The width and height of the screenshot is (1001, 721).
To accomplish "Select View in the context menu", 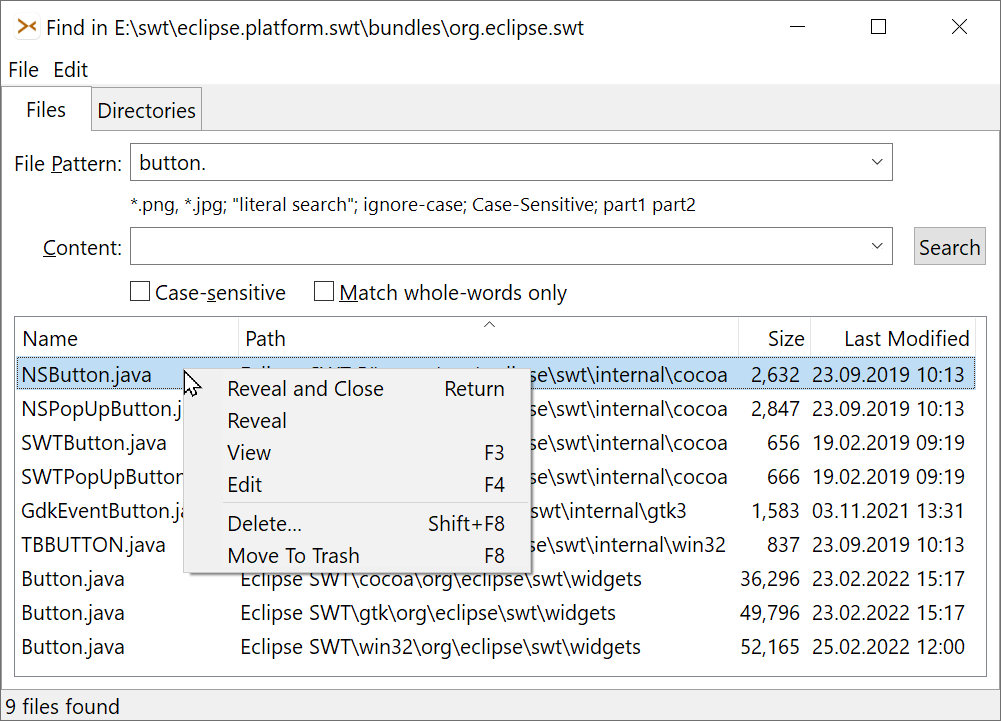I will 248,453.
